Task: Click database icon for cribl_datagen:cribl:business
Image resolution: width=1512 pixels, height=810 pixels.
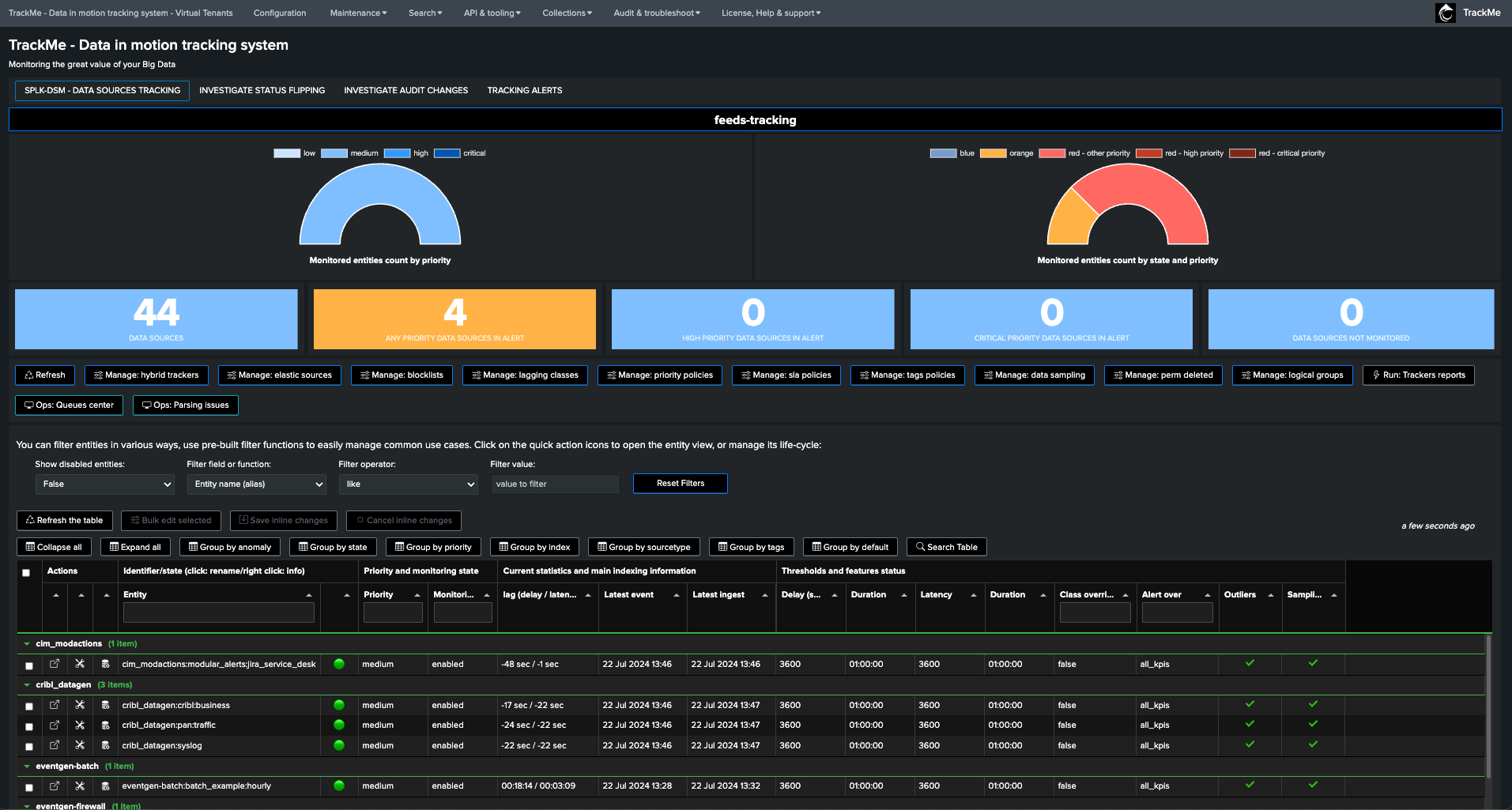Action: coord(105,705)
